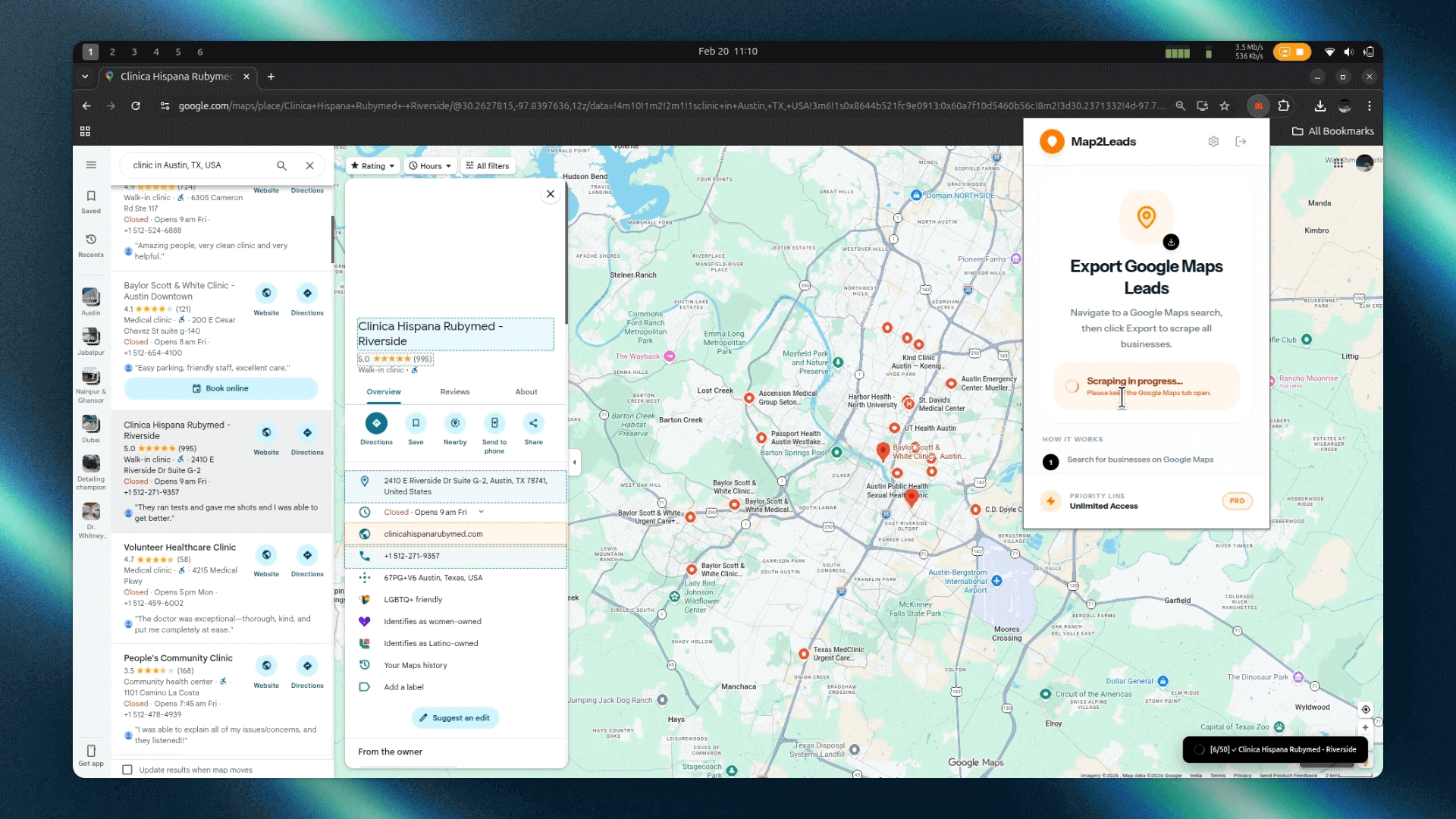
Task: Expand the opening hours chevron
Action: [481, 512]
